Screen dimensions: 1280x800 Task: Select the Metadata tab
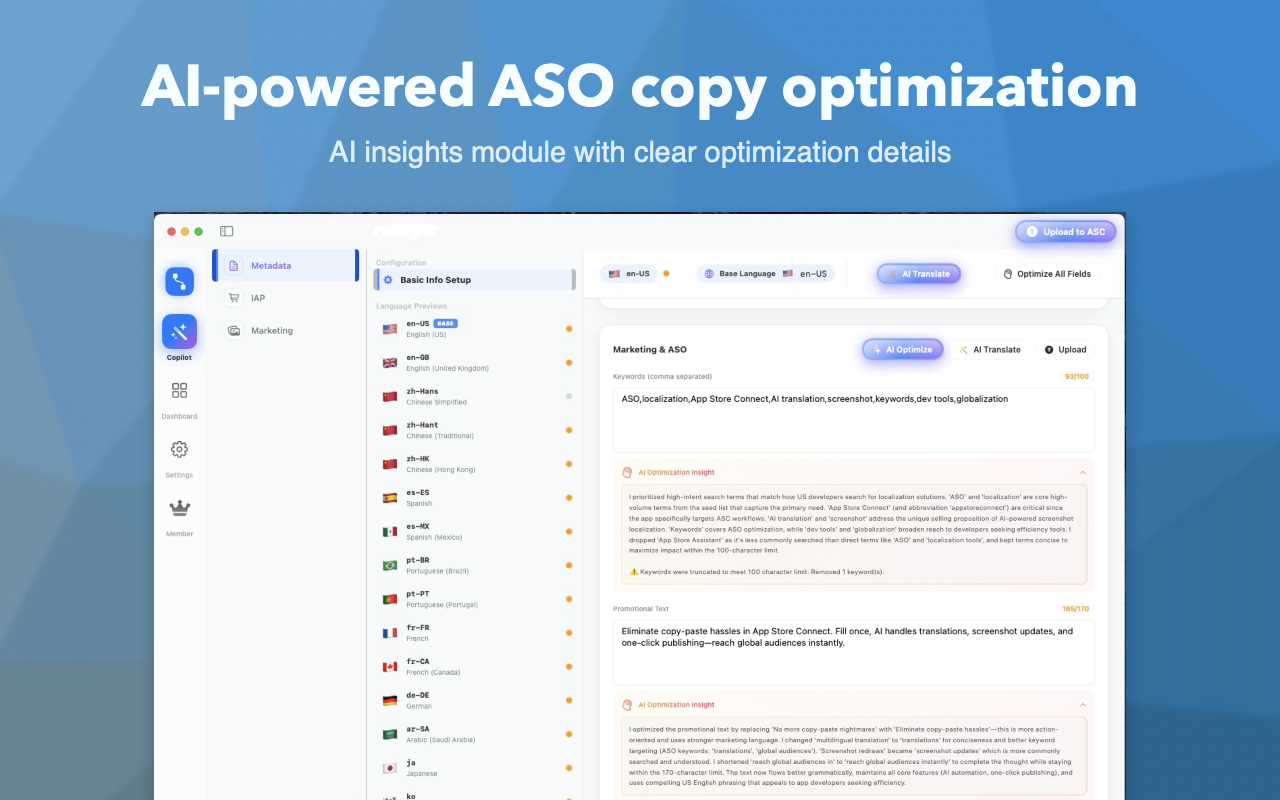[x=285, y=266]
